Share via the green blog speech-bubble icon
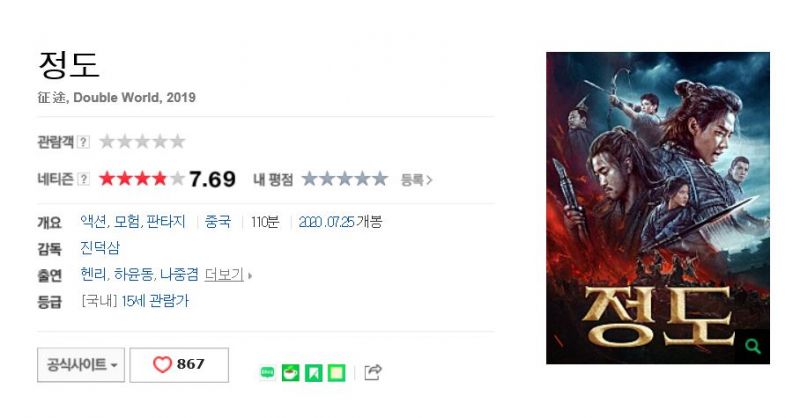 [x=267, y=373]
